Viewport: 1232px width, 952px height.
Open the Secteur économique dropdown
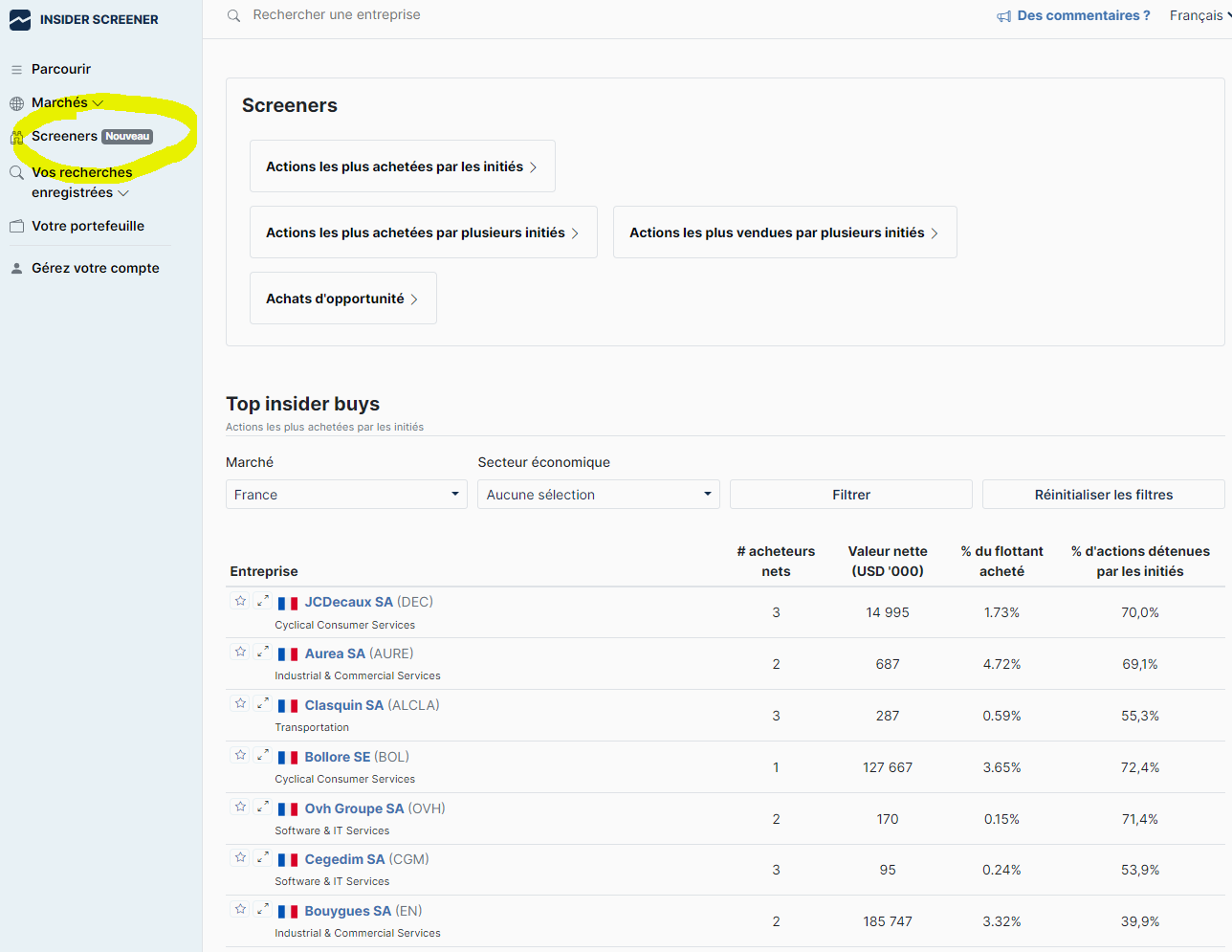coord(599,495)
